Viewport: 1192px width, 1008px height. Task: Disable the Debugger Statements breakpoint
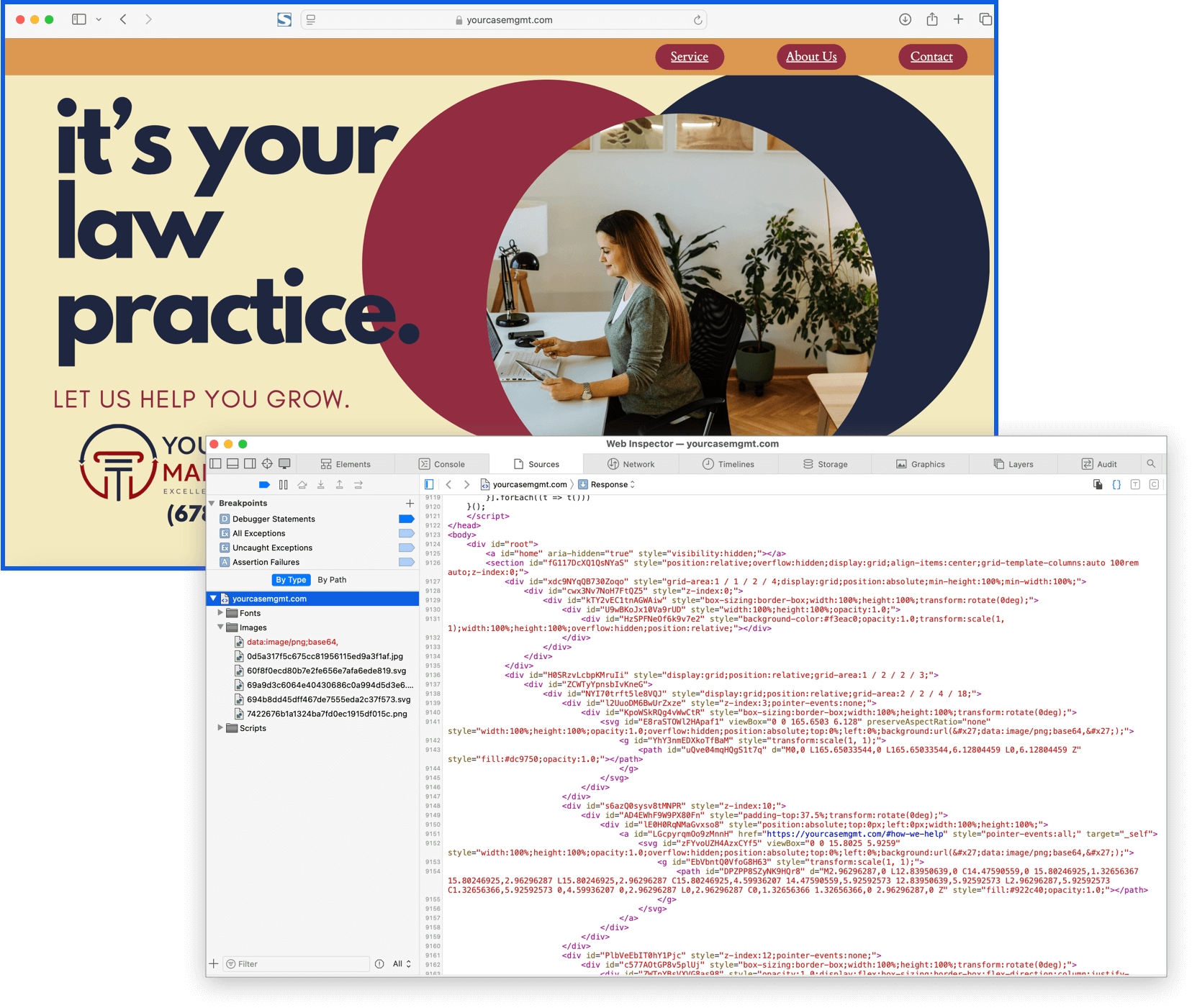pyautogui.click(x=406, y=519)
